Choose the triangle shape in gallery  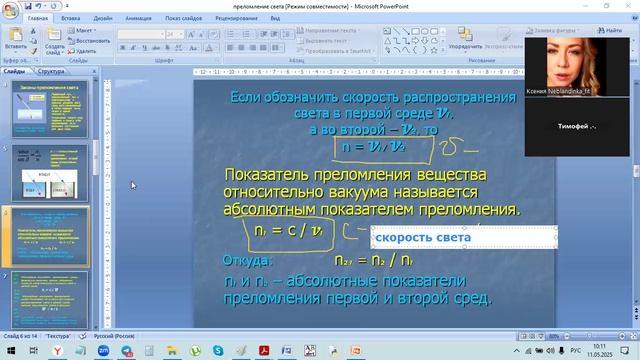click(x=387, y=41)
